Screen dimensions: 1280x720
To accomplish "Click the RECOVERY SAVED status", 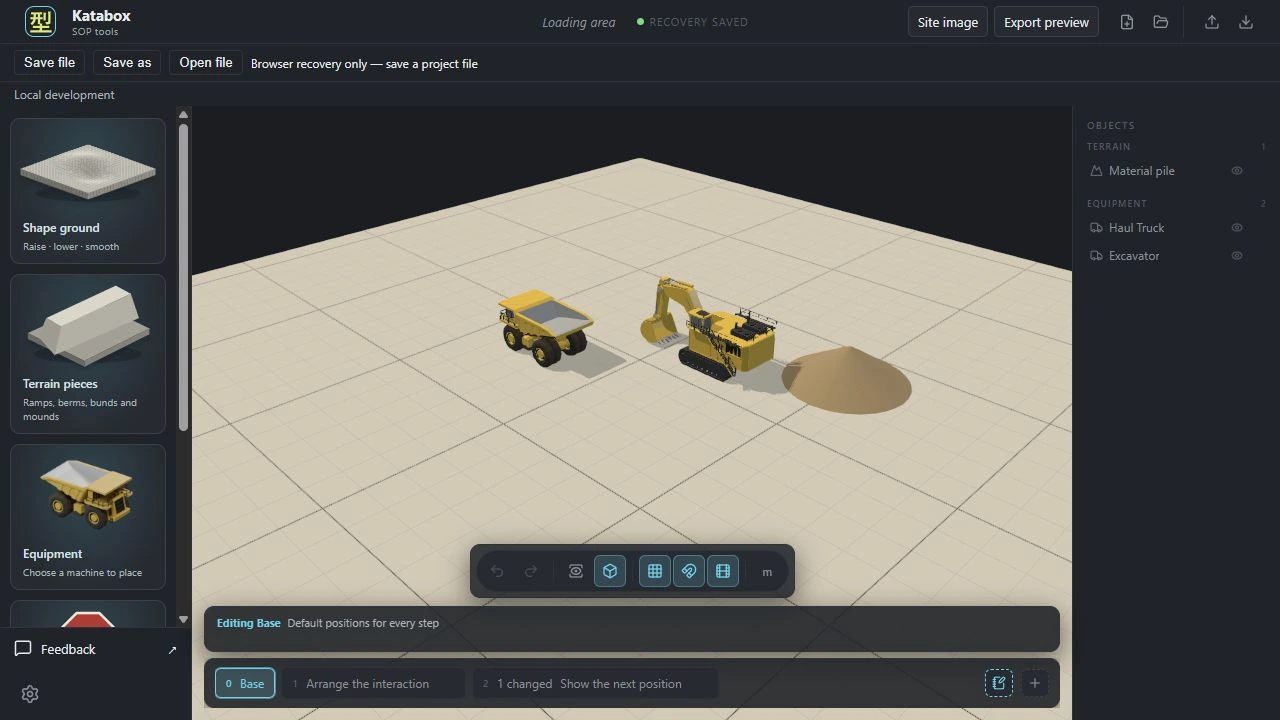I will (692, 22).
